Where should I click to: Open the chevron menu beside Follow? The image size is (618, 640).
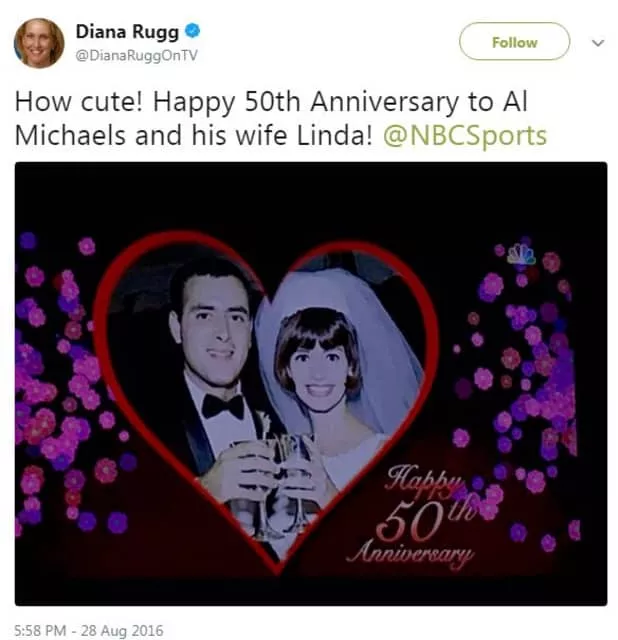pos(598,43)
